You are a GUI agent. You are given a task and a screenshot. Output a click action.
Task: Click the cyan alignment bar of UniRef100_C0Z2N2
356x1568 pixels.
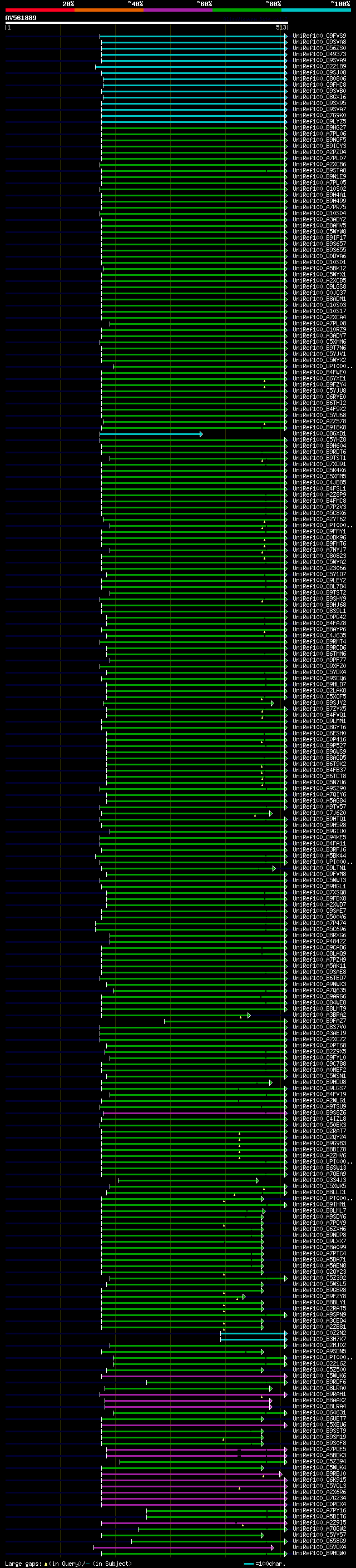[x=254, y=1333]
